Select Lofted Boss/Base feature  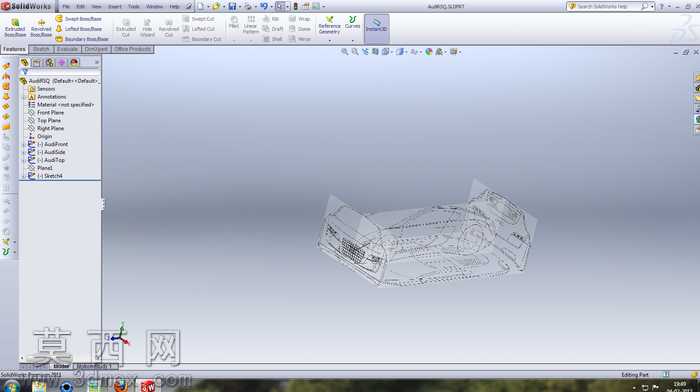click(79, 29)
